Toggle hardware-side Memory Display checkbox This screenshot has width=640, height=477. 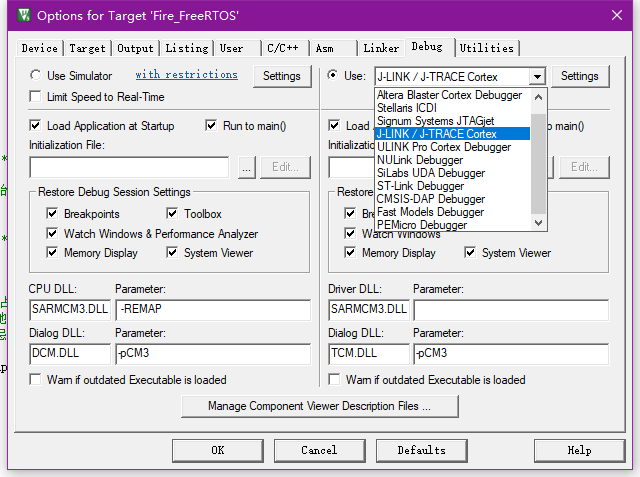(350, 253)
